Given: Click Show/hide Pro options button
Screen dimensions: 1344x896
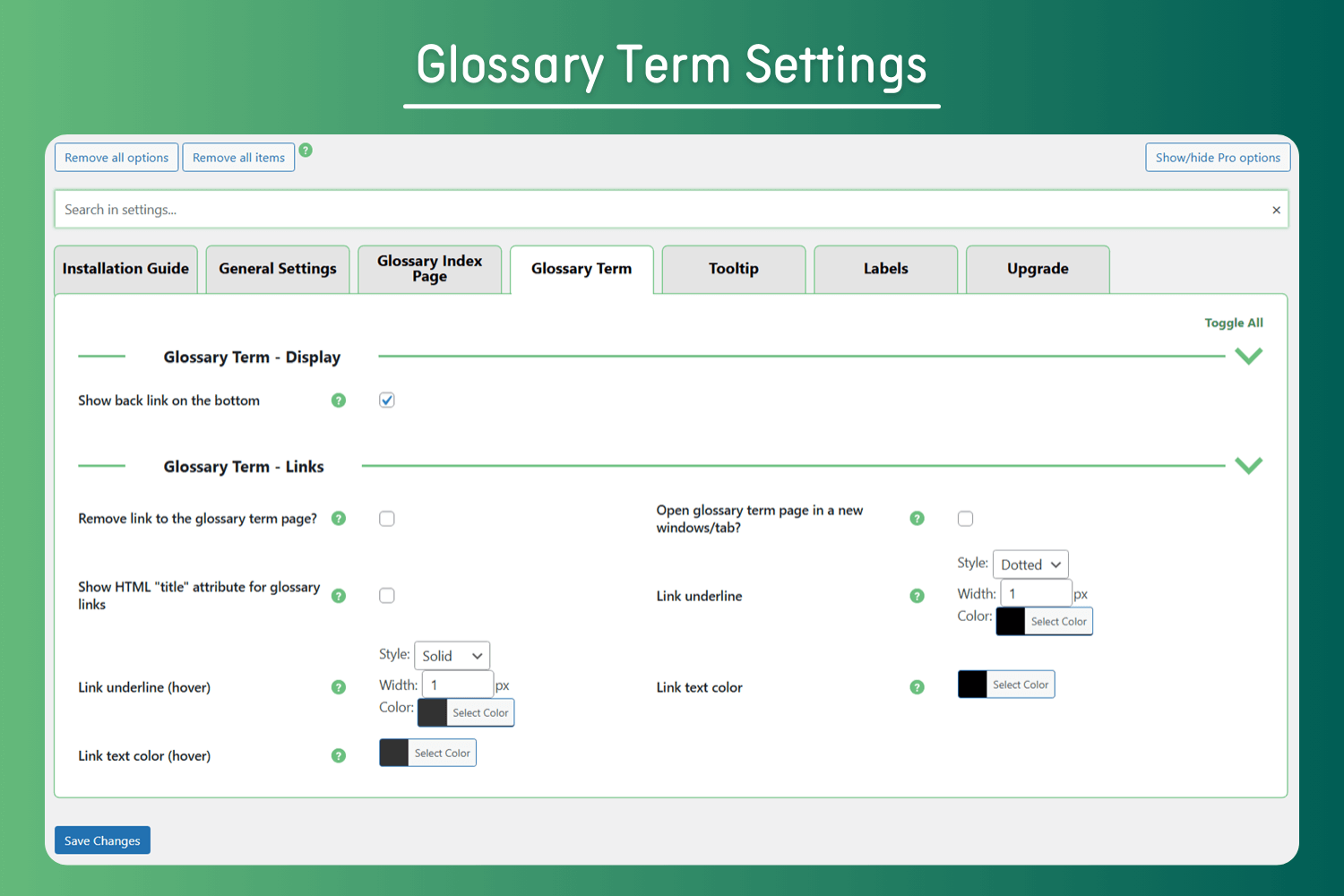Looking at the screenshot, I should (x=1218, y=158).
